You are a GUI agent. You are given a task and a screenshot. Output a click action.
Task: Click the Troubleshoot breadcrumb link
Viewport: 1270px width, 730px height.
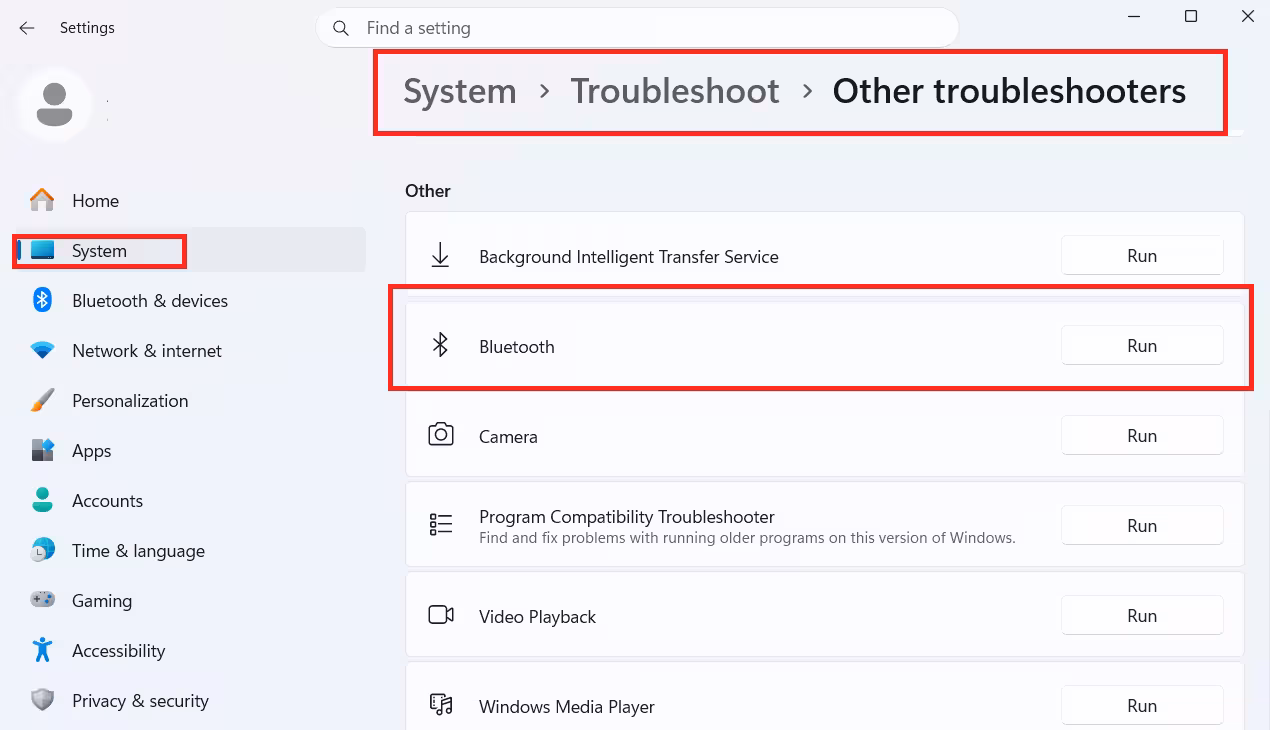[675, 91]
